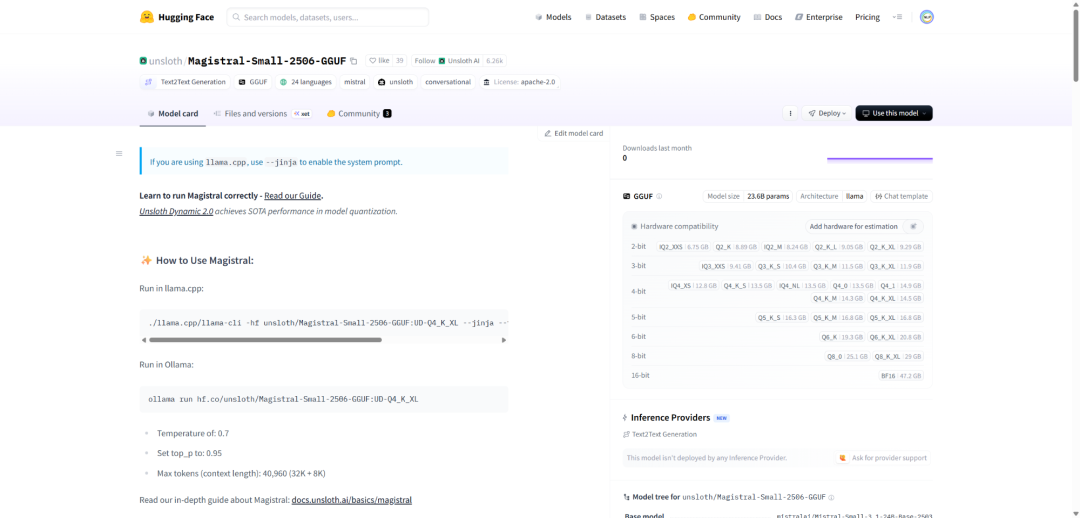This screenshot has width=1080, height=518.
Task: Select the Text2Text Generation tag
Action: 185,82
